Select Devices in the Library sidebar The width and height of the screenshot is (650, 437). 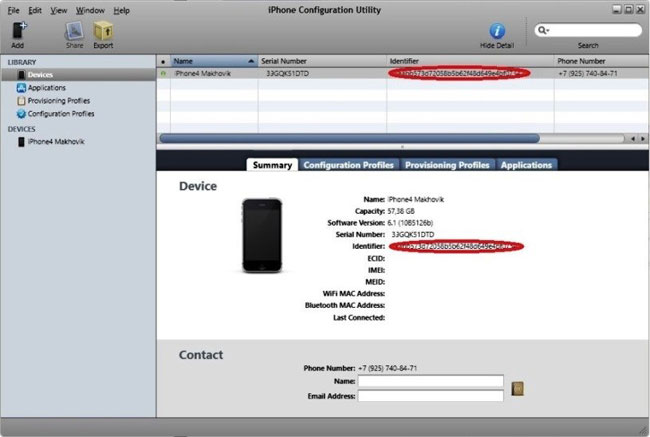tap(78, 75)
